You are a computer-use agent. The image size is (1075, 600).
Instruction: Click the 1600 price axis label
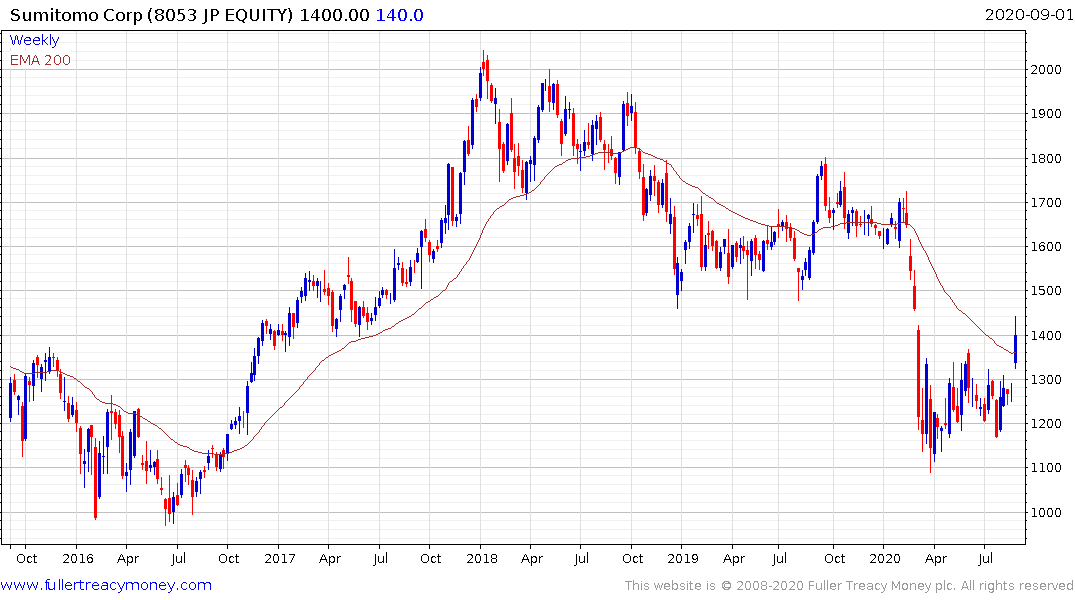pyautogui.click(x=1046, y=247)
